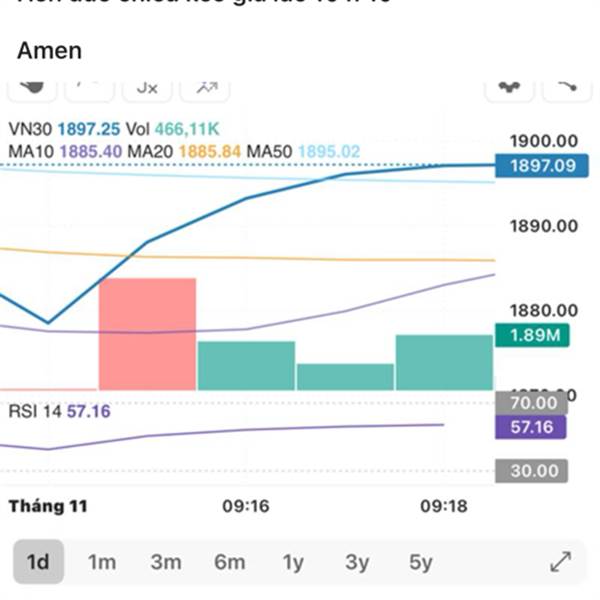
Task: Open the fx indicators button
Action: pyautogui.click(x=147, y=88)
